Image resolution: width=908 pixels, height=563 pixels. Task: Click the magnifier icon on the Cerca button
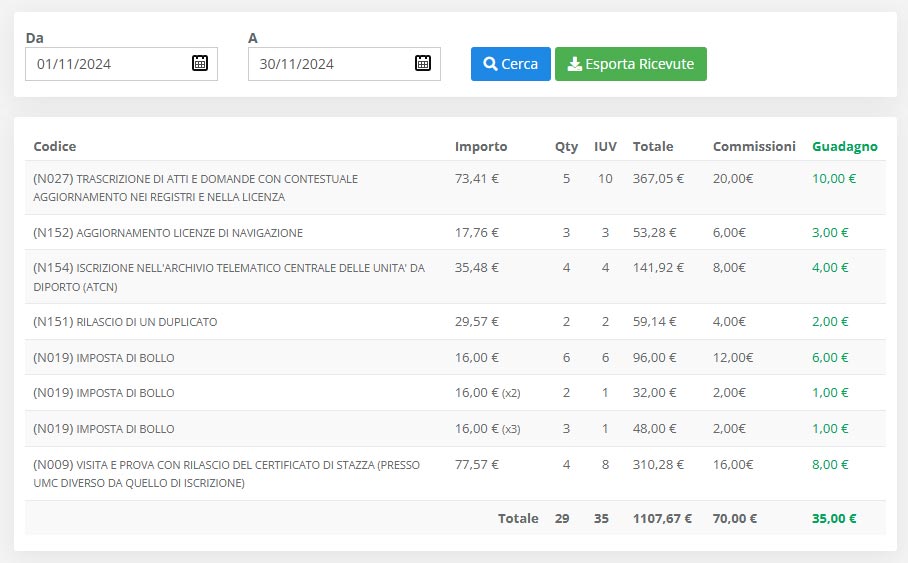490,64
